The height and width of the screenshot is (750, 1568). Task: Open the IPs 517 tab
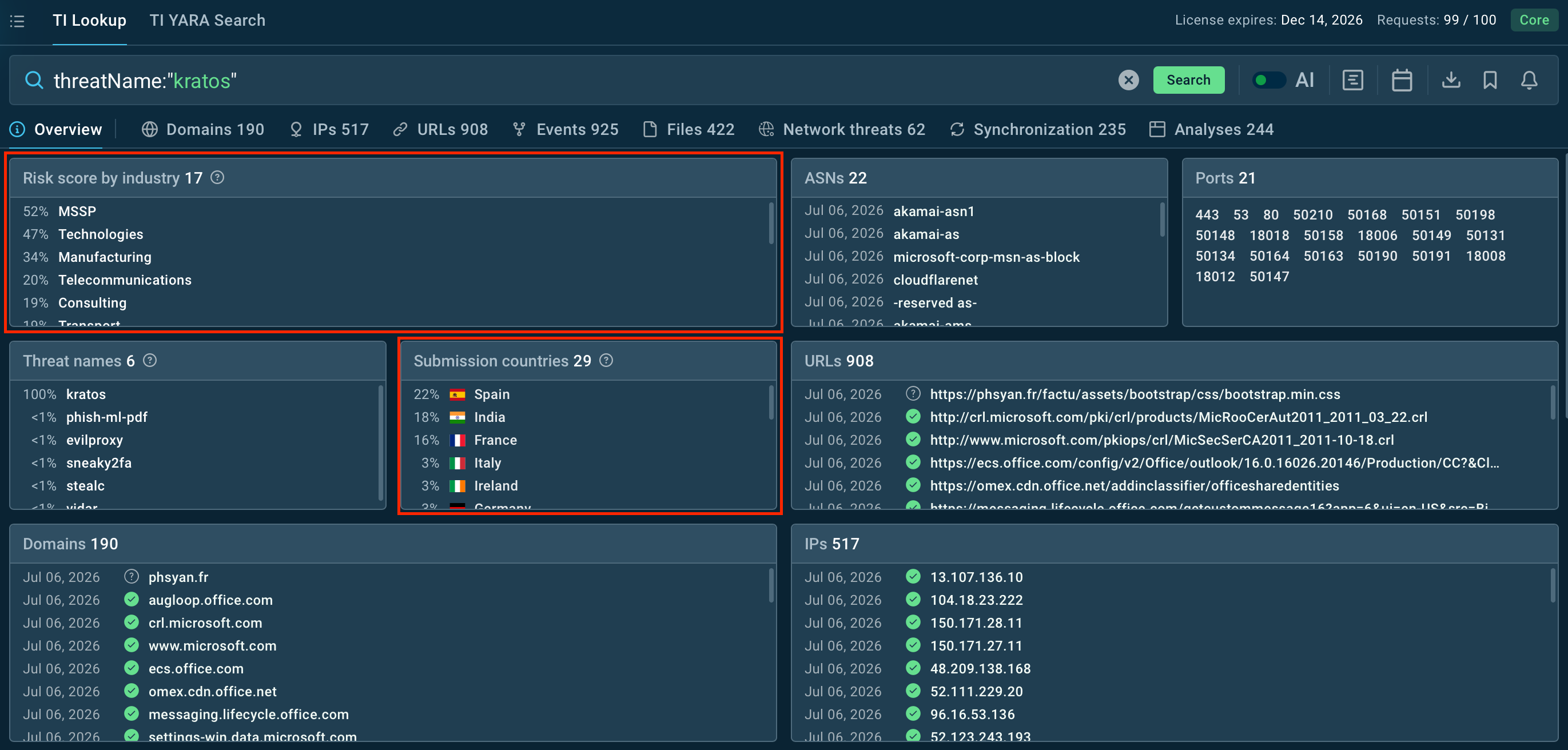point(329,130)
